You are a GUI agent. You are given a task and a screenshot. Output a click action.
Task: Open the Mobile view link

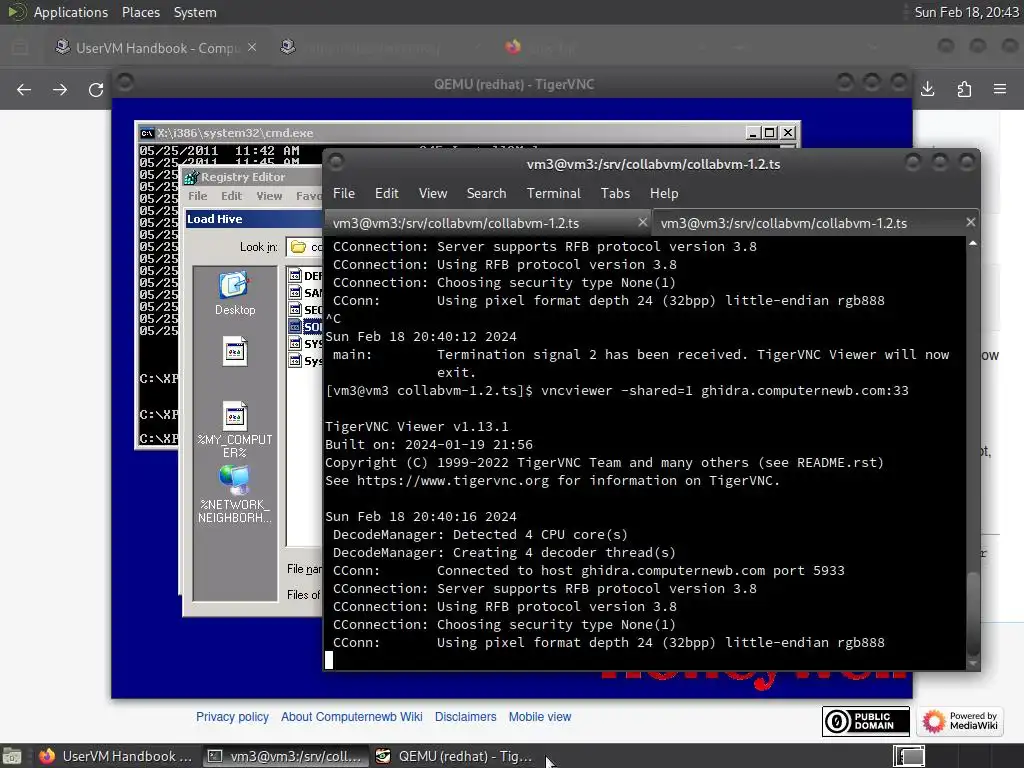[540, 716]
